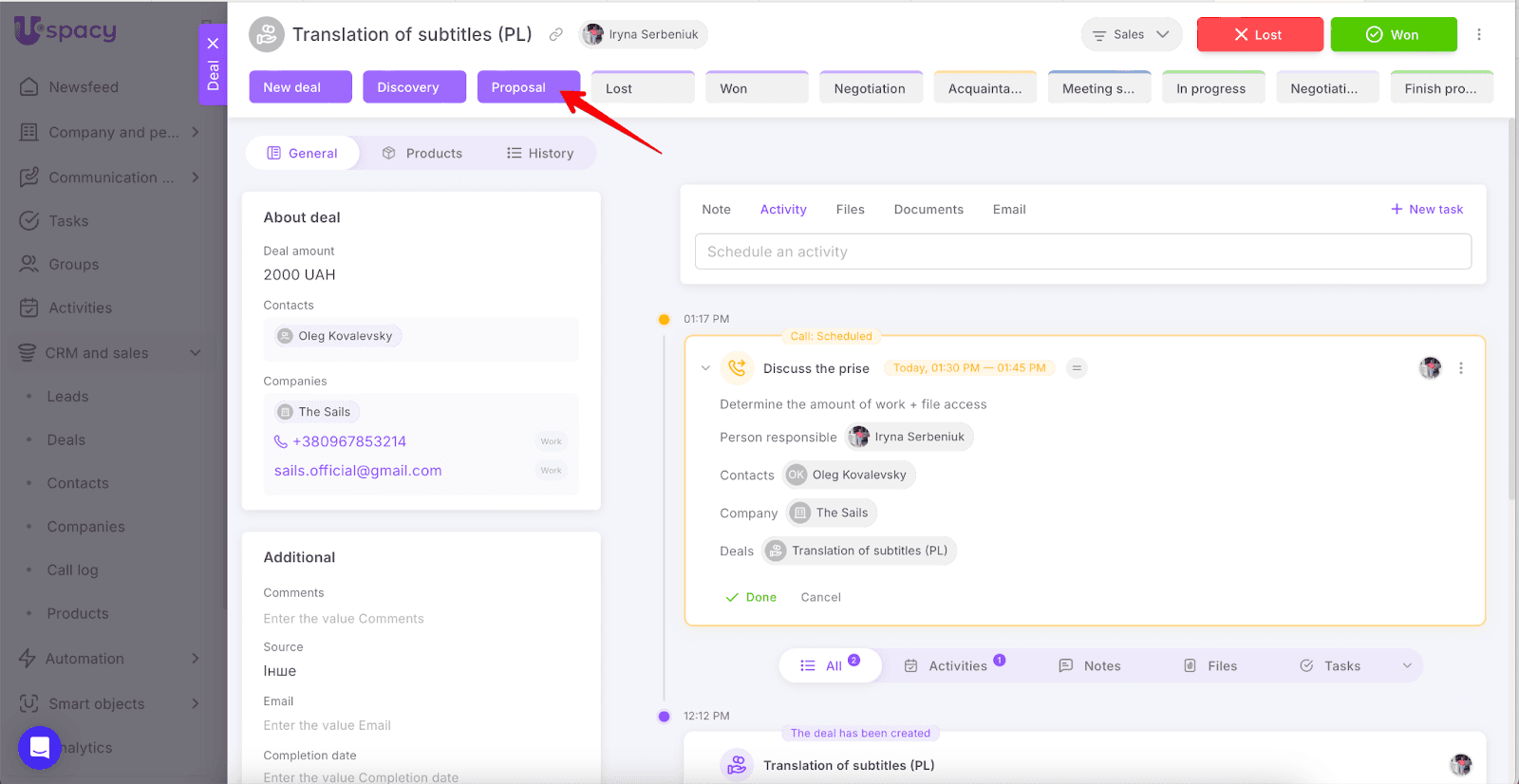This screenshot has height=784, width=1519.
Task: Open the chat support bubble icon
Action: [x=39, y=748]
